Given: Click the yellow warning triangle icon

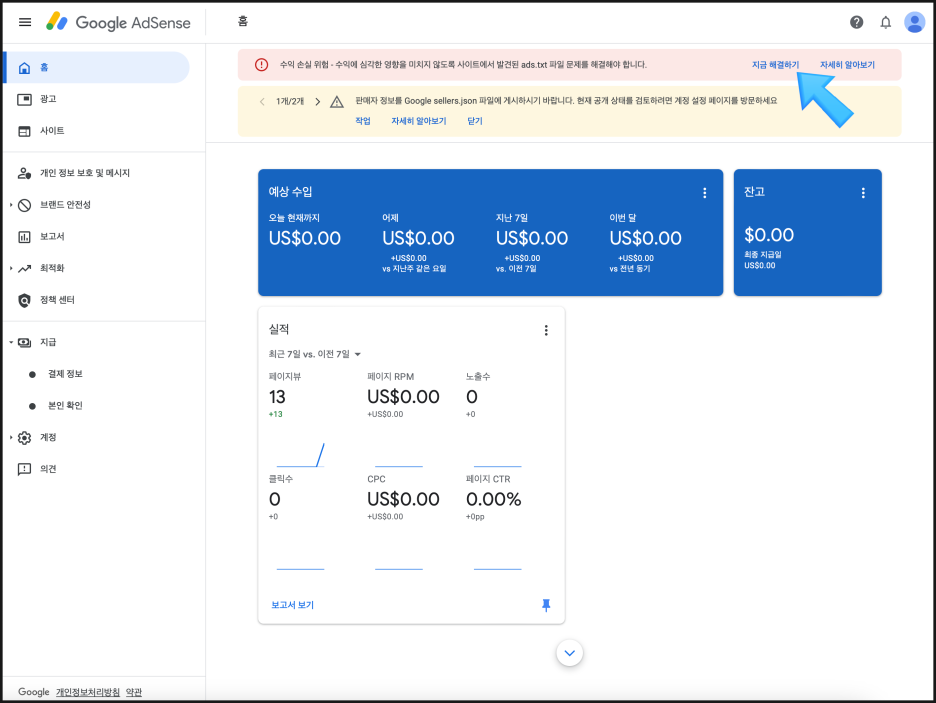Looking at the screenshot, I should coord(337,101).
